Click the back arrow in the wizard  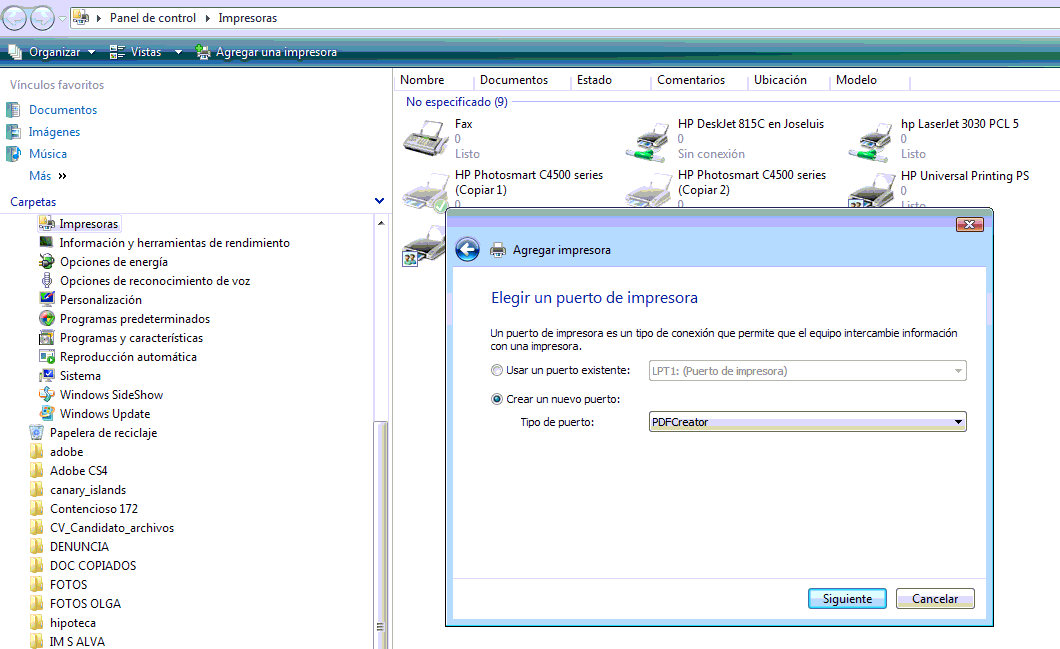coord(467,249)
